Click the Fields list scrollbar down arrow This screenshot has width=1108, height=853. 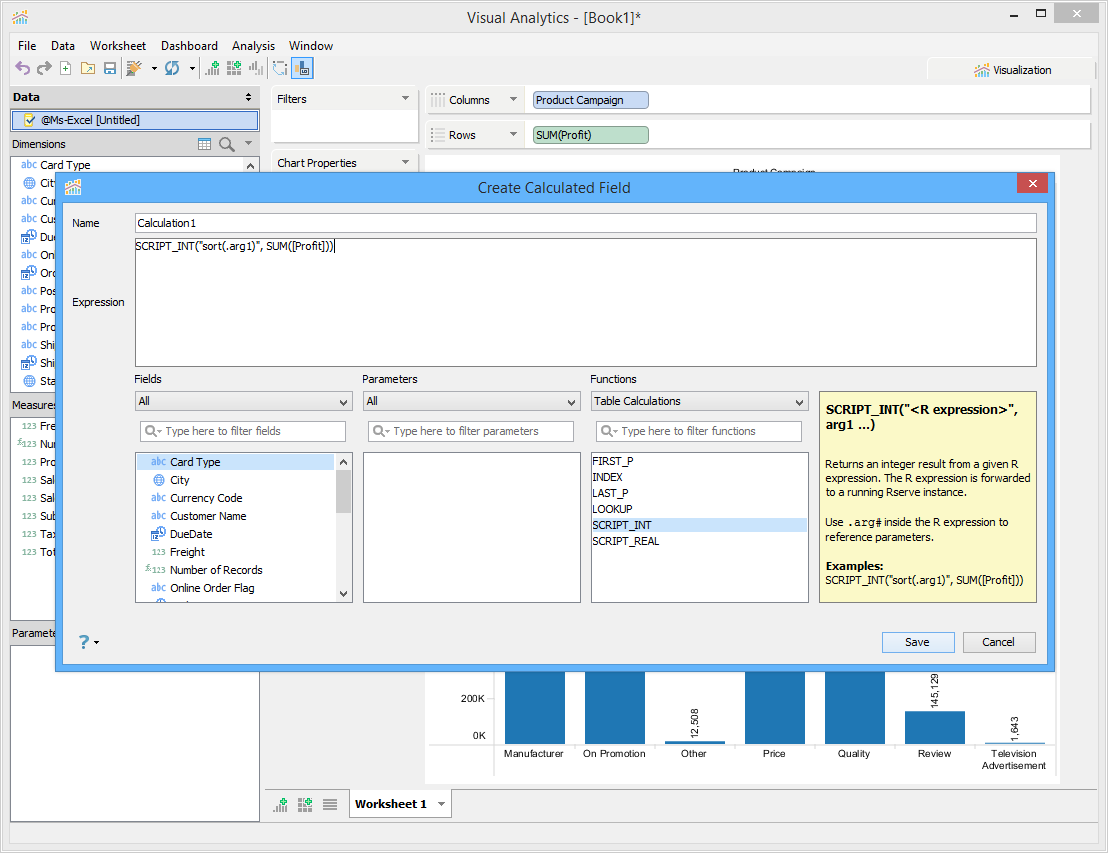(x=344, y=594)
